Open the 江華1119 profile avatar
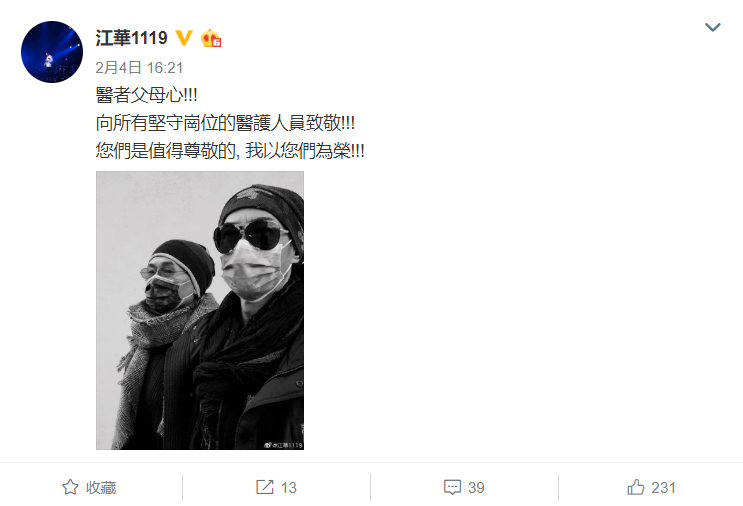The height and width of the screenshot is (506, 743). 52,52
